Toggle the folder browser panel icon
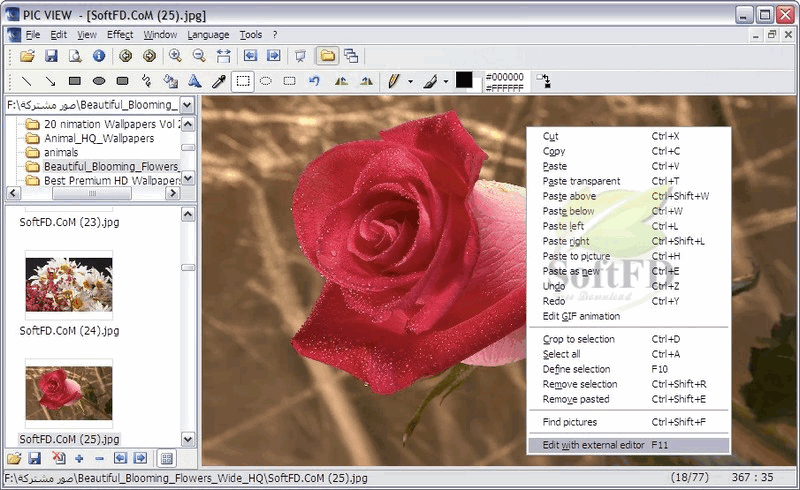Image resolution: width=800 pixels, height=490 pixels. pyautogui.click(x=328, y=56)
